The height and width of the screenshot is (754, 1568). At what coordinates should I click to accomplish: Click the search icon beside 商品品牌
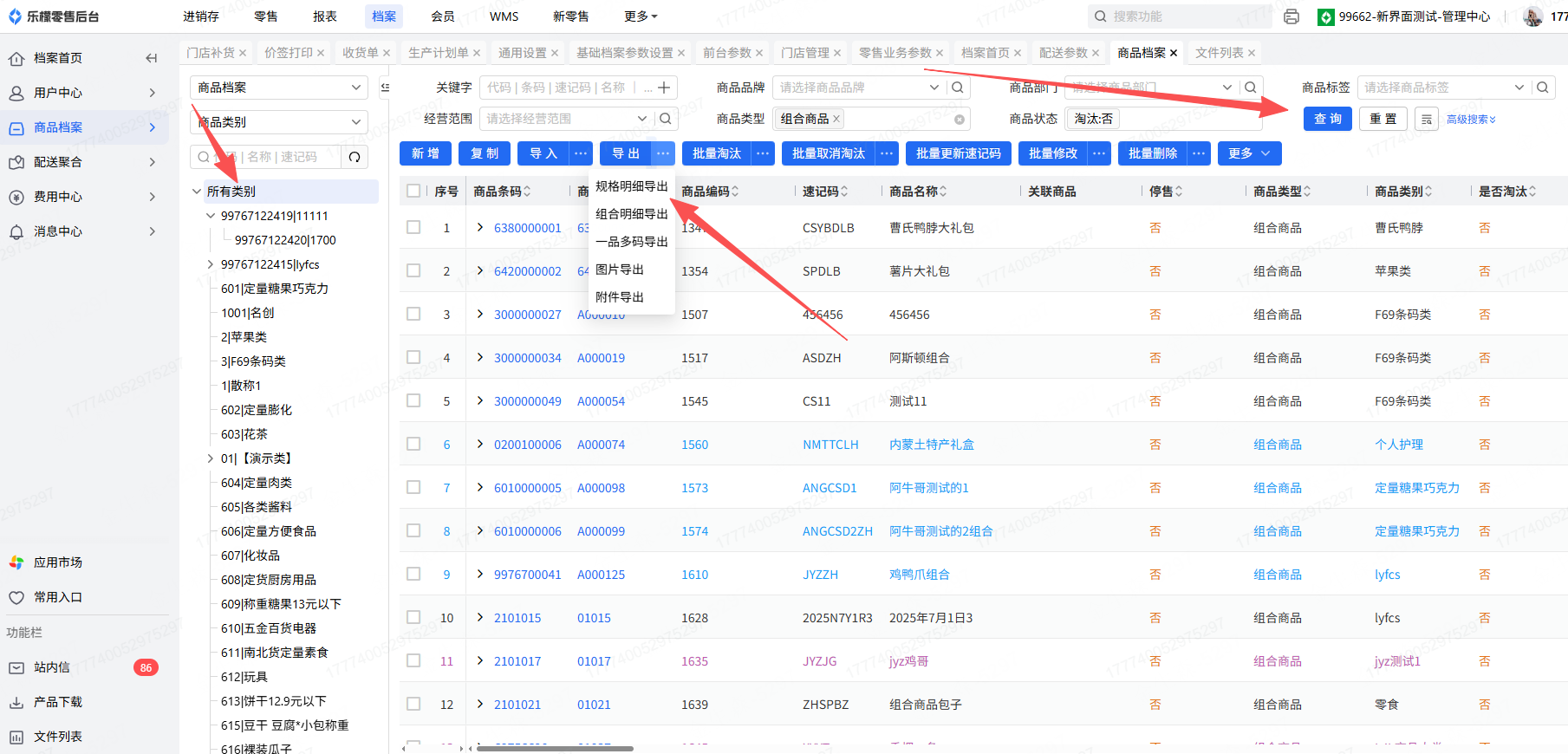[958, 88]
